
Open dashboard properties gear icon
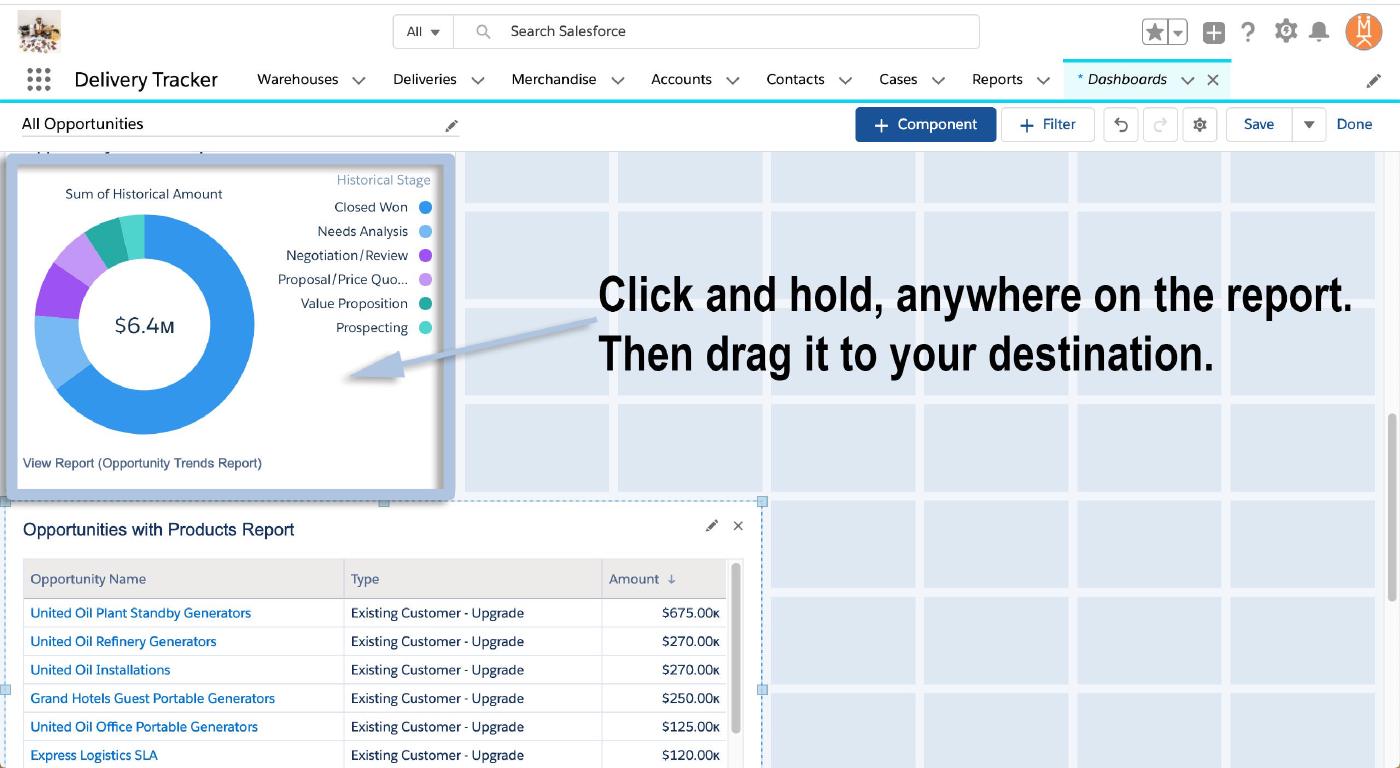pos(1199,125)
